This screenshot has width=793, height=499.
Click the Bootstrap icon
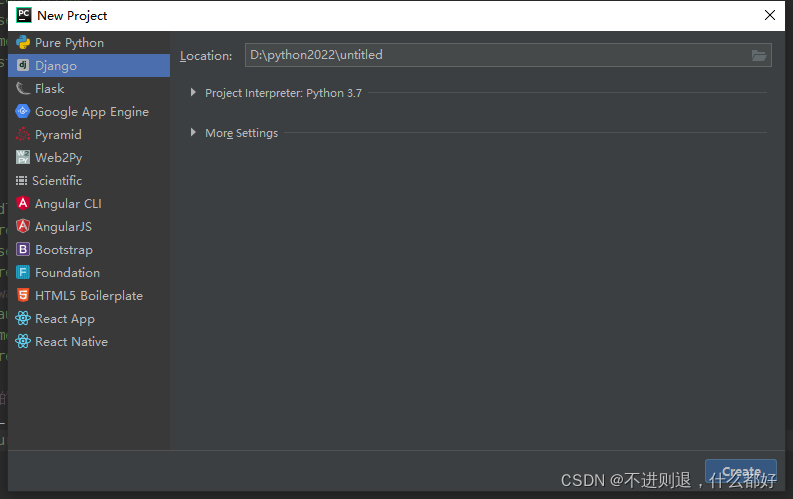(x=22, y=250)
